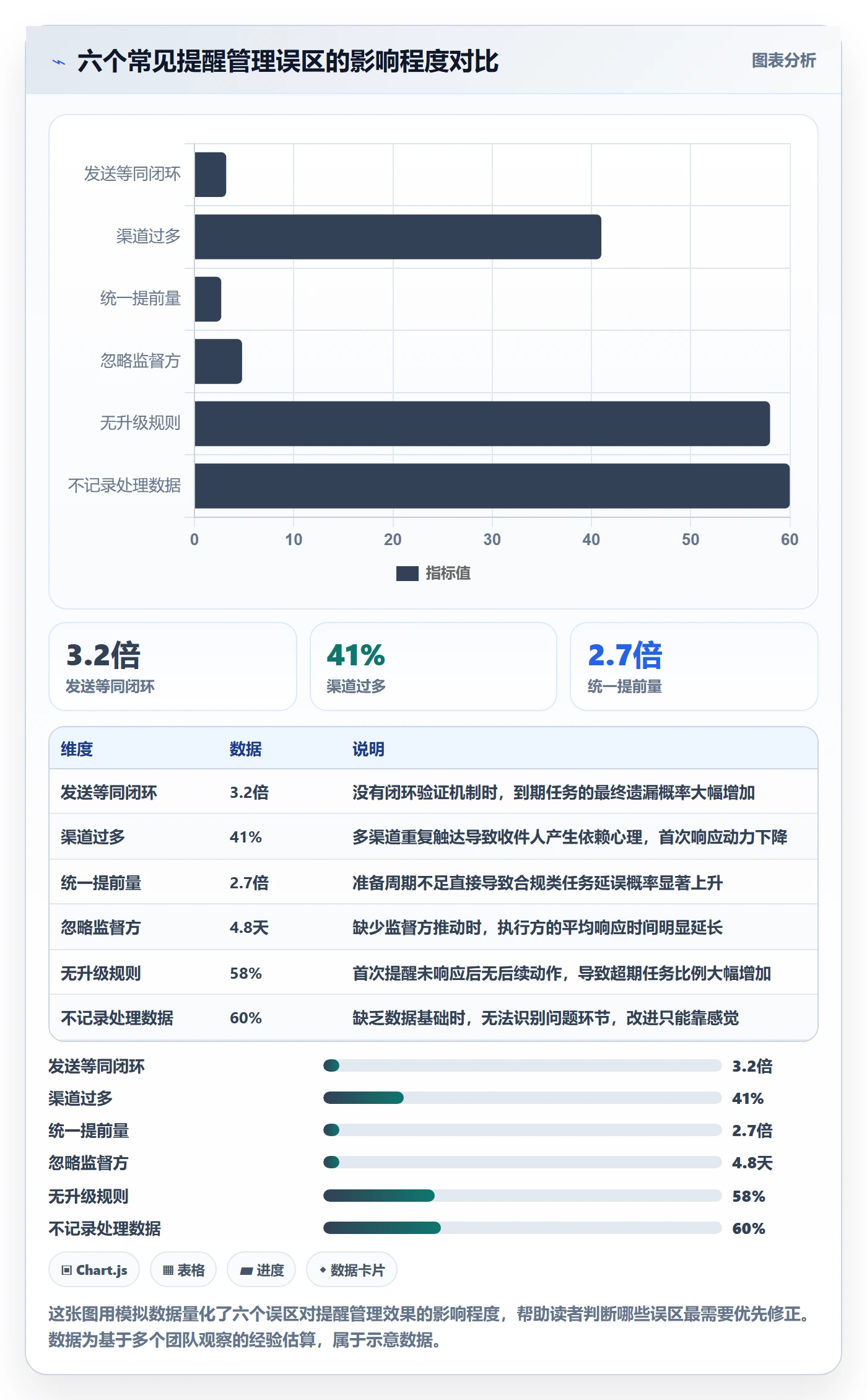This screenshot has width=867, height=1400.
Task: Click the 渠道过多 progress bar
Action: click(x=522, y=1098)
